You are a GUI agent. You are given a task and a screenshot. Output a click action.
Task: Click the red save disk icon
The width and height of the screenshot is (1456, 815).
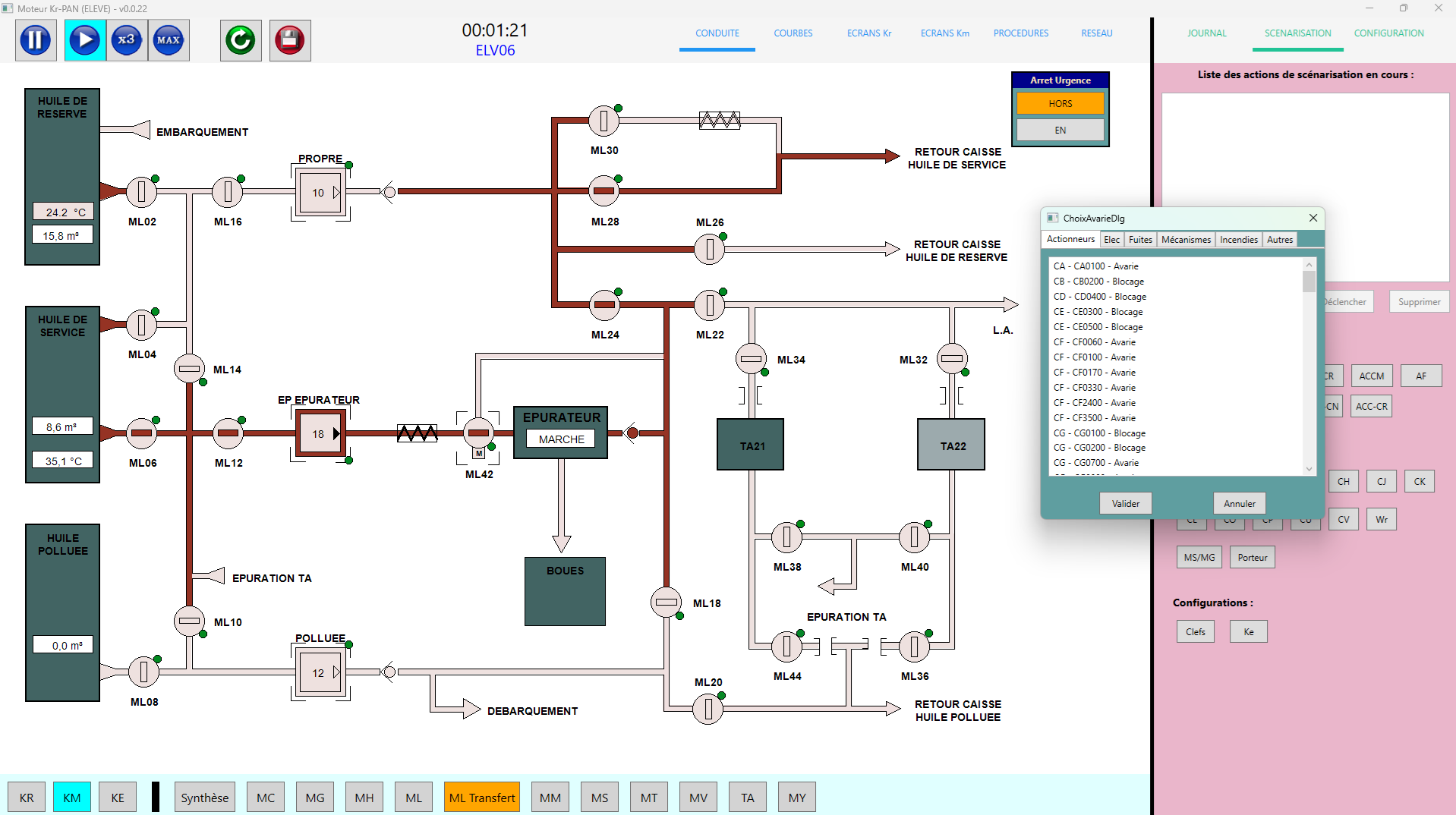click(290, 40)
